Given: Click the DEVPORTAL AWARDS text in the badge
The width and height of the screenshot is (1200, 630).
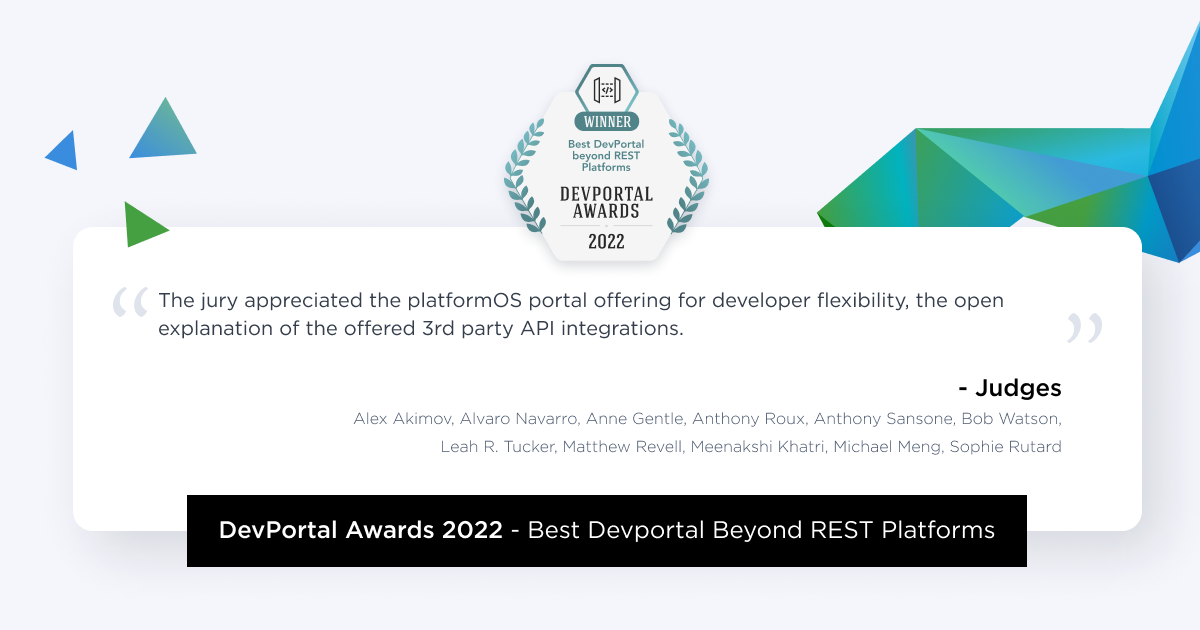Looking at the screenshot, I should point(606,202).
